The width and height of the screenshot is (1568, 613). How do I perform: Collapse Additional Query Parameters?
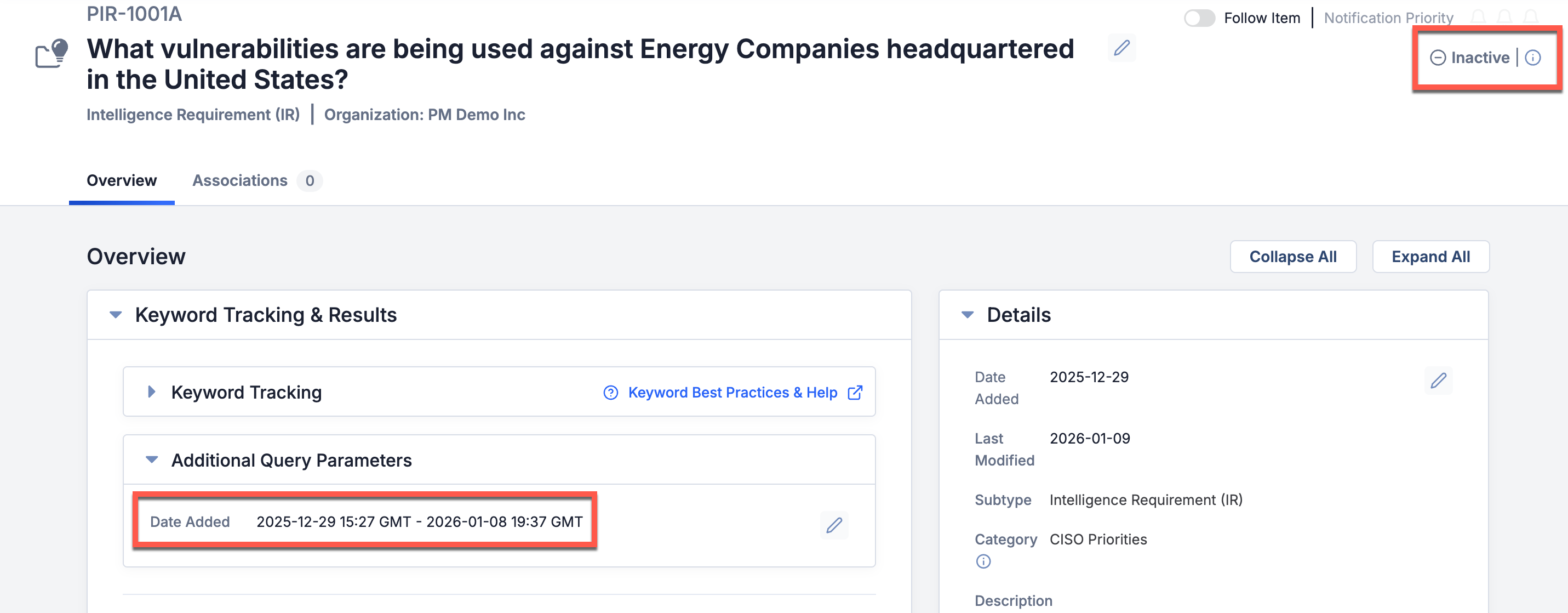click(152, 460)
